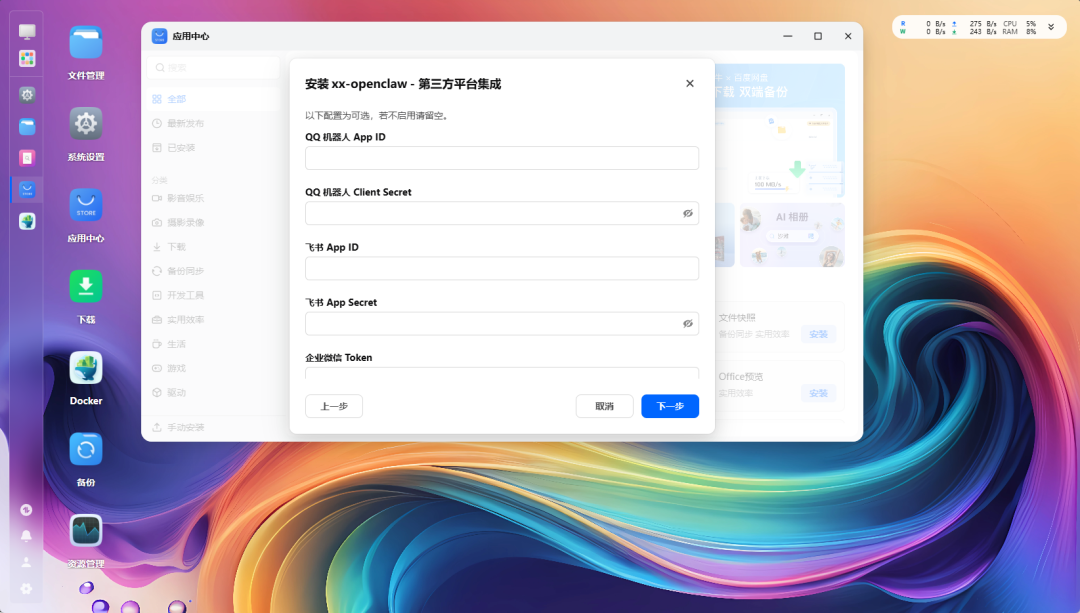1080x613 pixels.
Task: Click the 下一步 button in the dialog
Action: tap(669, 406)
